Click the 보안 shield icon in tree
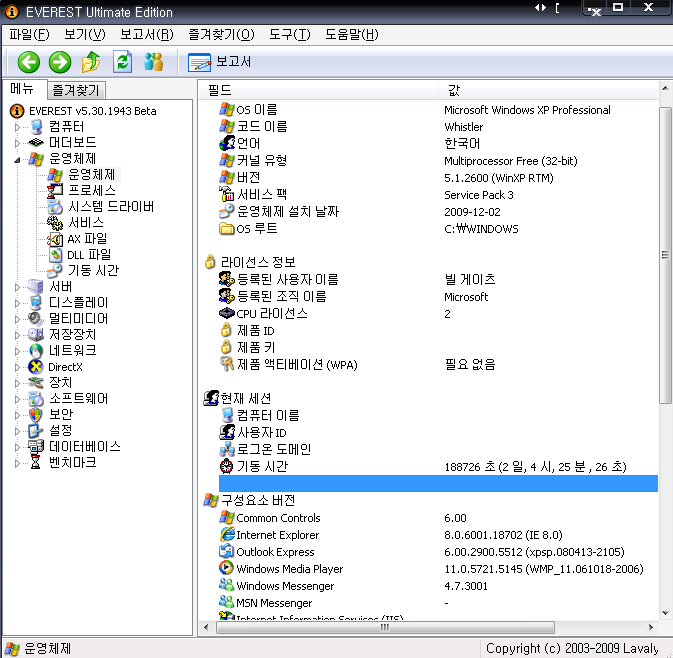673x658 pixels. click(x=35, y=415)
